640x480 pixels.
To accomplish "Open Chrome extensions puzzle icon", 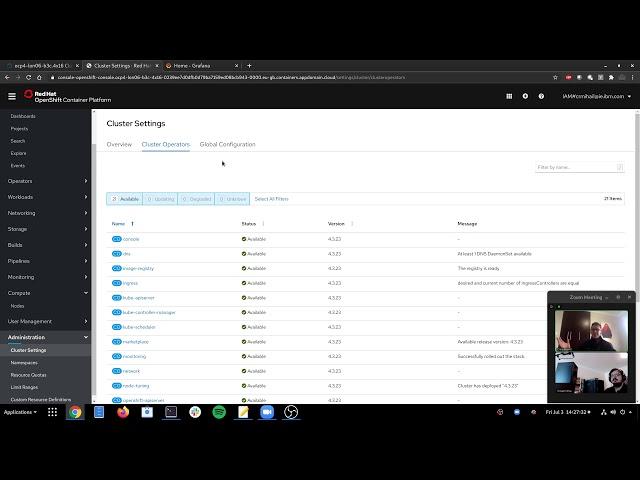I will [611, 77].
